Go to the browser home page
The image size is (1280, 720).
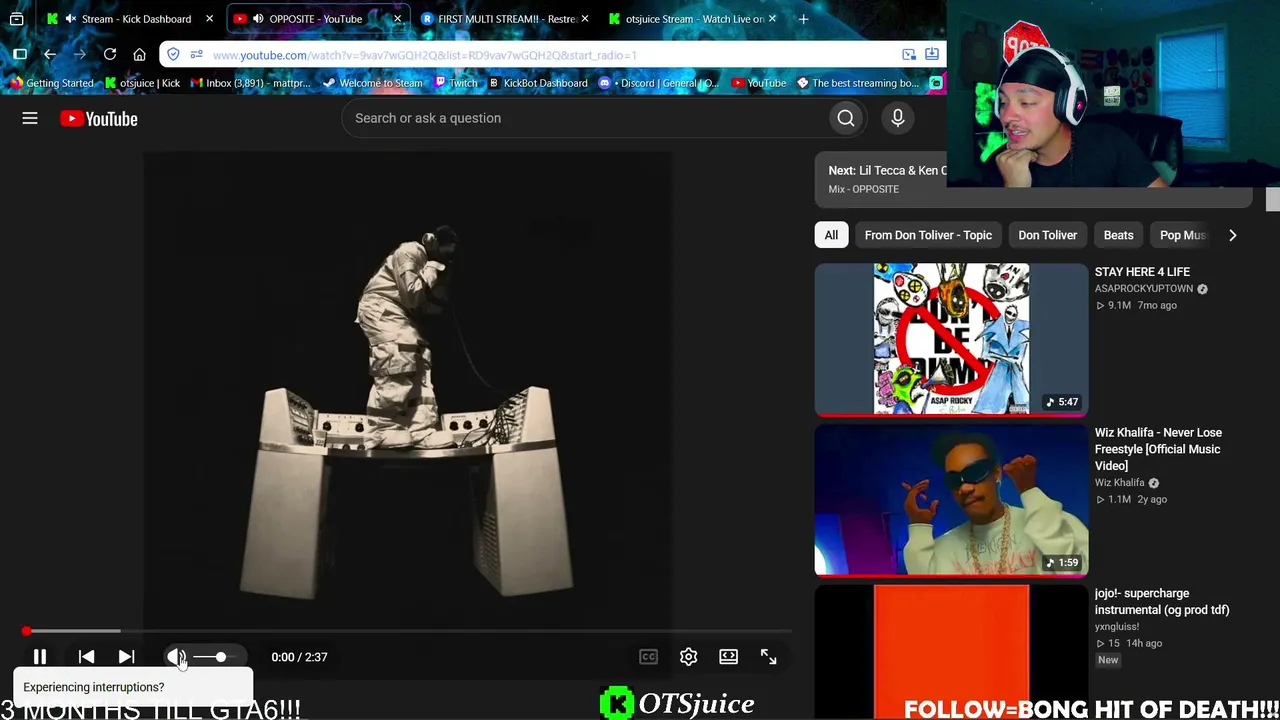(x=140, y=54)
